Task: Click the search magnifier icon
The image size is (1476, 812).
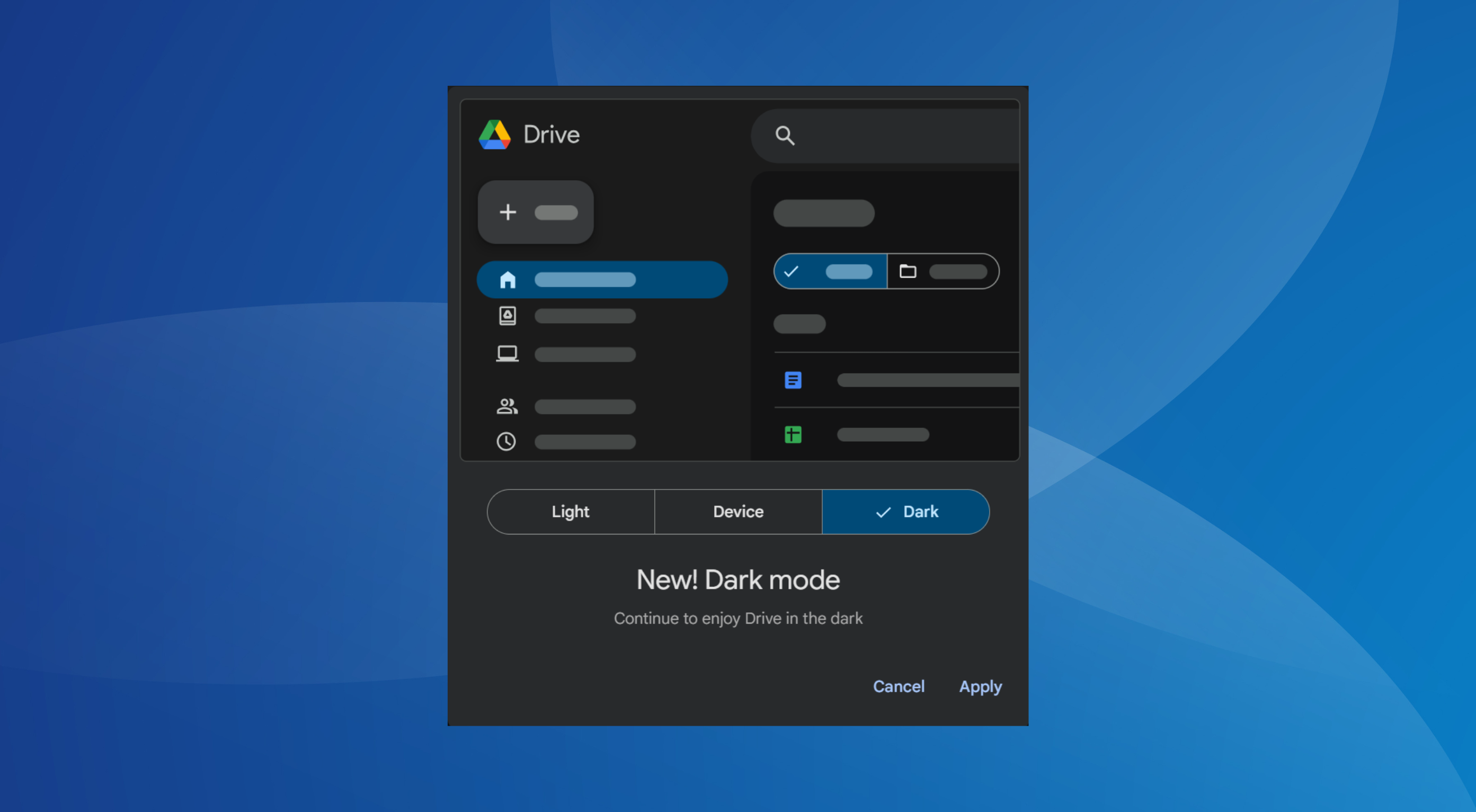Action: pyautogui.click(x=785, y=135)
